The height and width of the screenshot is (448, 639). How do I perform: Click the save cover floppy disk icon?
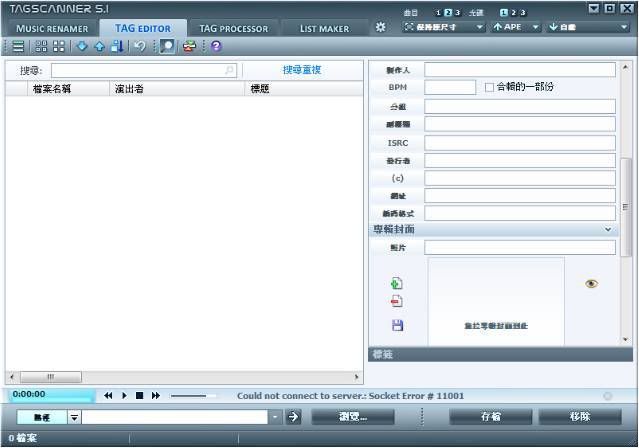397,325
